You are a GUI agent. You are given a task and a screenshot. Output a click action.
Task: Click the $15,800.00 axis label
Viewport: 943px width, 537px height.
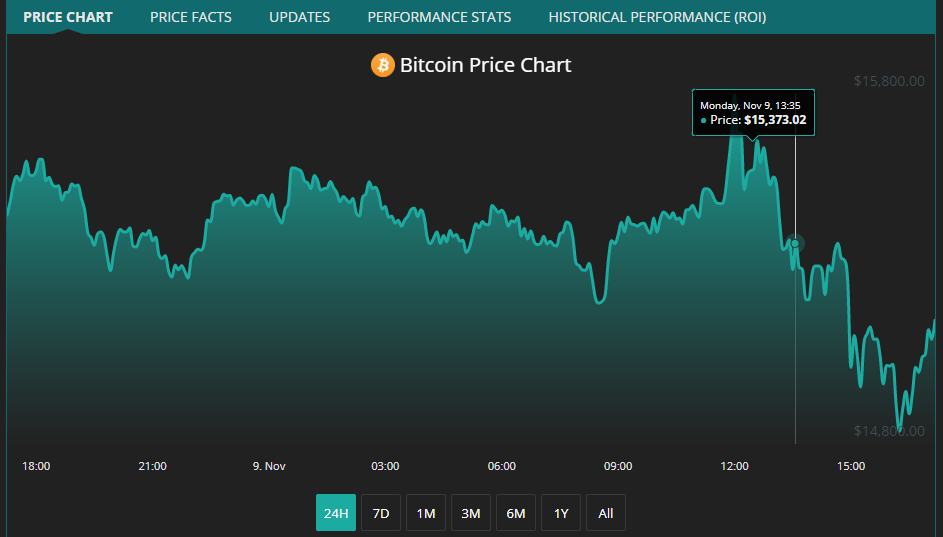888,81
